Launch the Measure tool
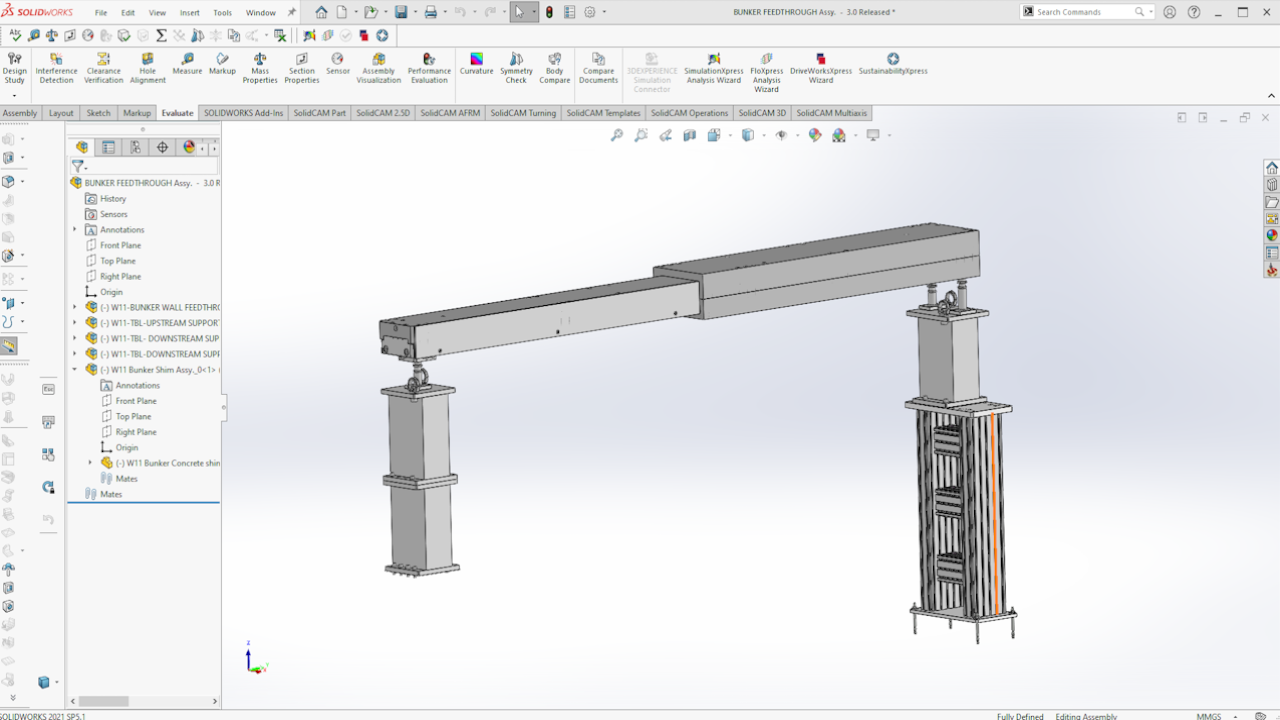This screenshot has height=720, width=1280. (x=187, y=64)
